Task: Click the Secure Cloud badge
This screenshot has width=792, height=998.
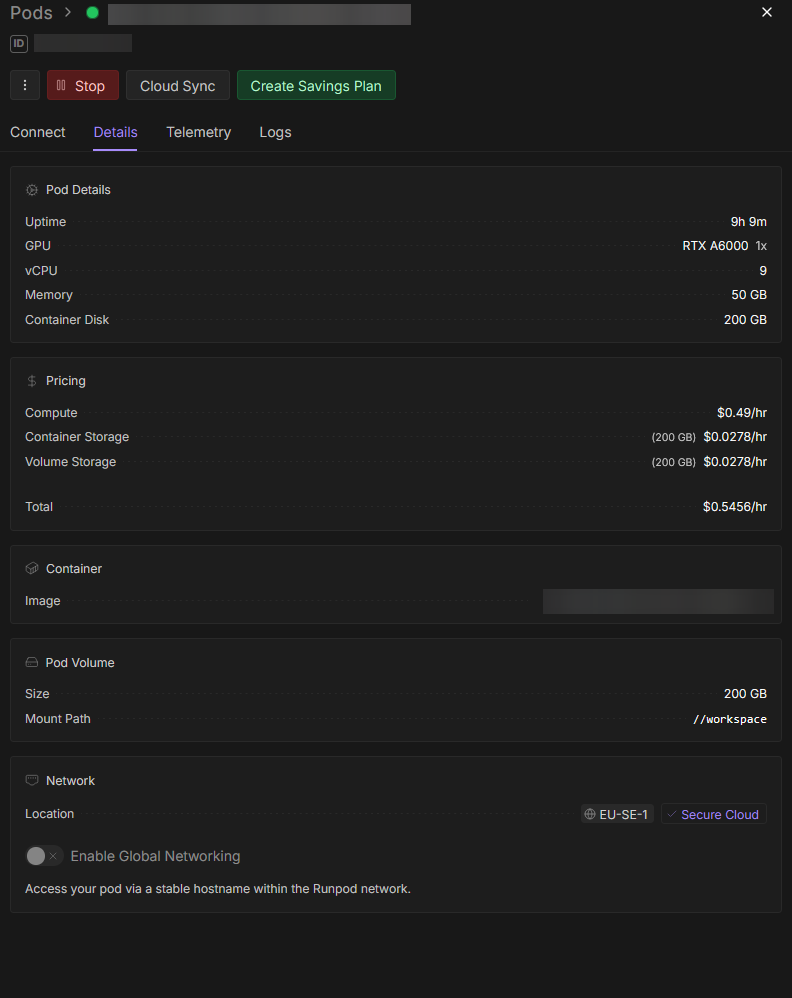Action: [713, 815]
